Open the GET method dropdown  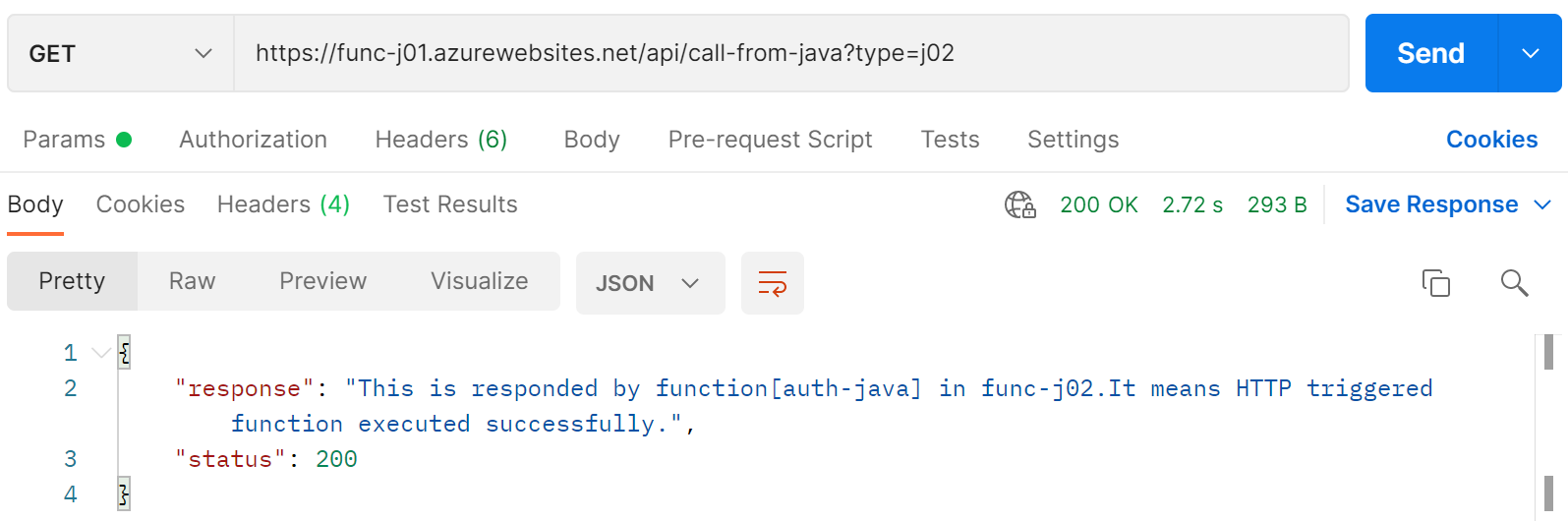(121, 53)
